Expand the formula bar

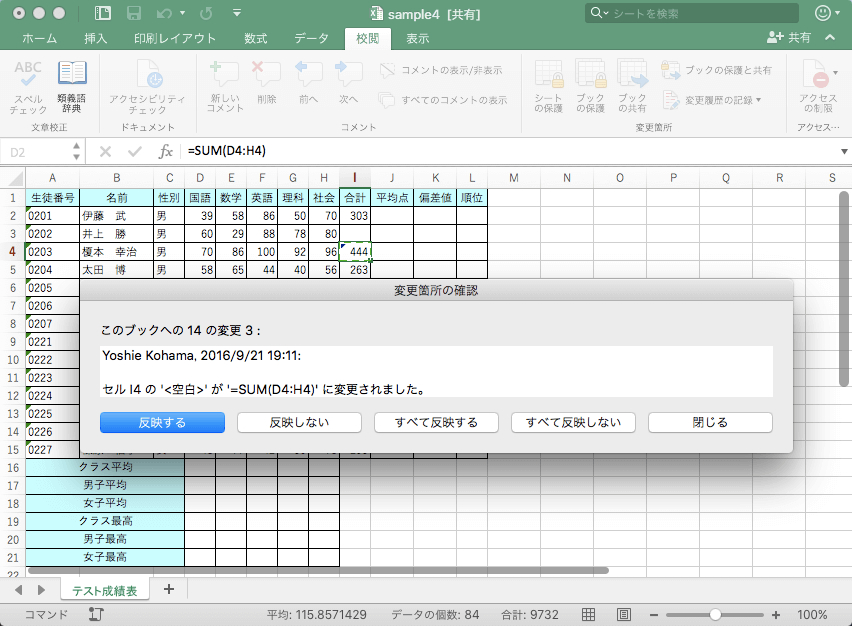click(x=844, y=152)
